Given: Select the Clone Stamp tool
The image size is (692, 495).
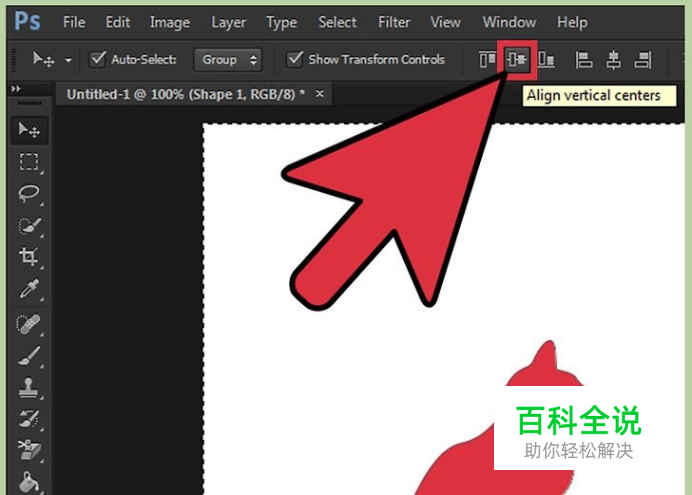Looking at the screenshot, I should pos(29,387).
